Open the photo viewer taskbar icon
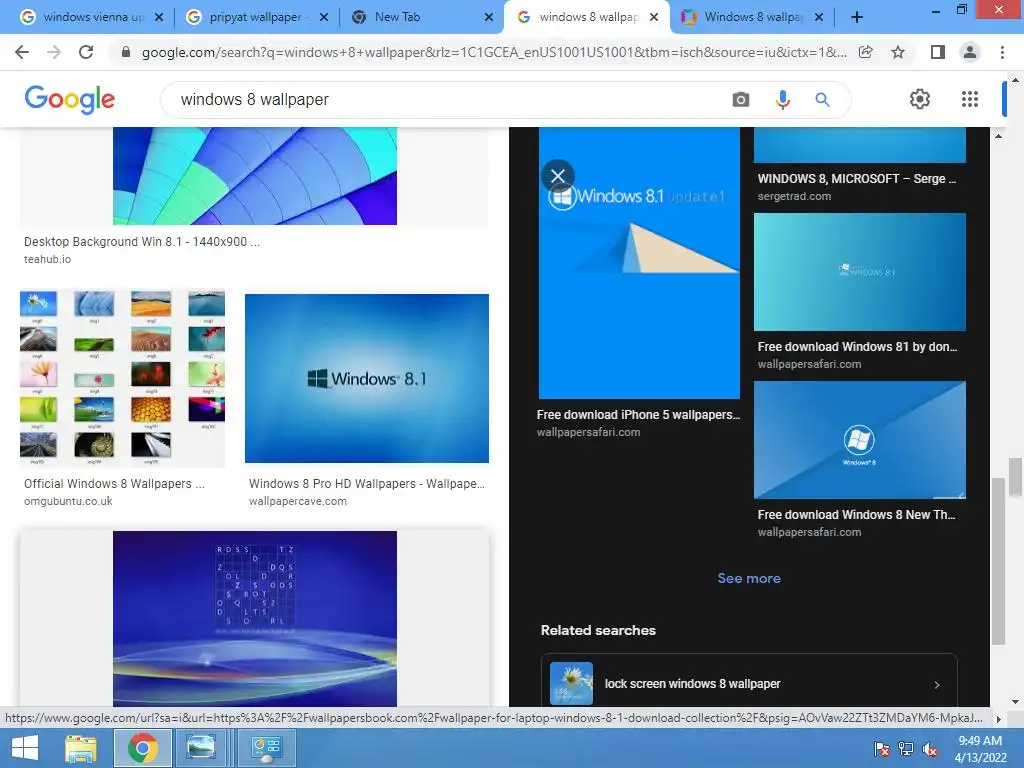 200,748
